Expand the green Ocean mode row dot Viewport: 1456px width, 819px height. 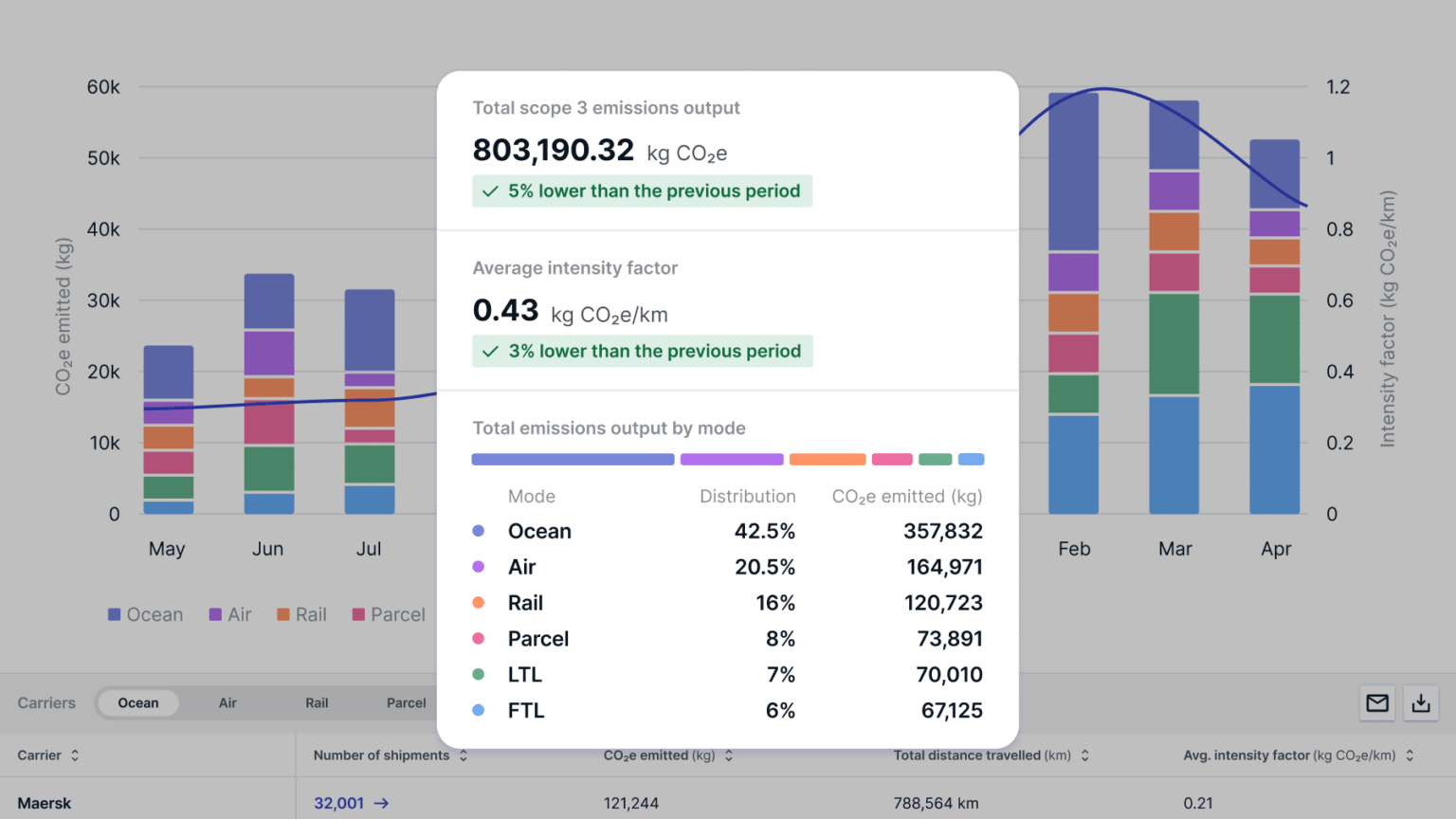tap(480, 531)
